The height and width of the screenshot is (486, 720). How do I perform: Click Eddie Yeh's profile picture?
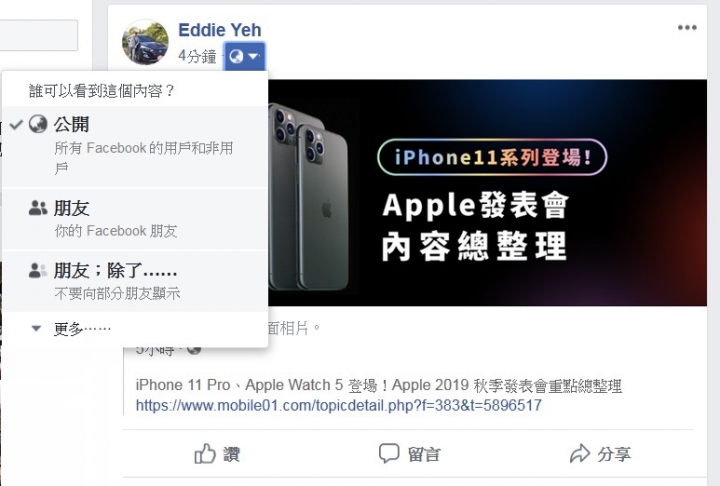(145, 42)
